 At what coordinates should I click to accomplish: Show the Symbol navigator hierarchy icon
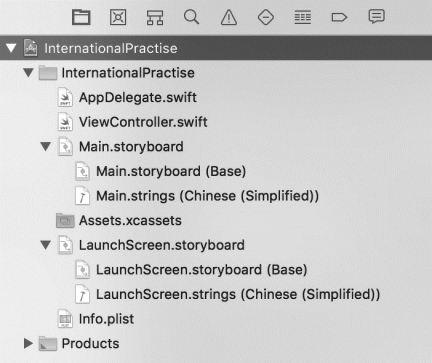click(x=155, y=17)
